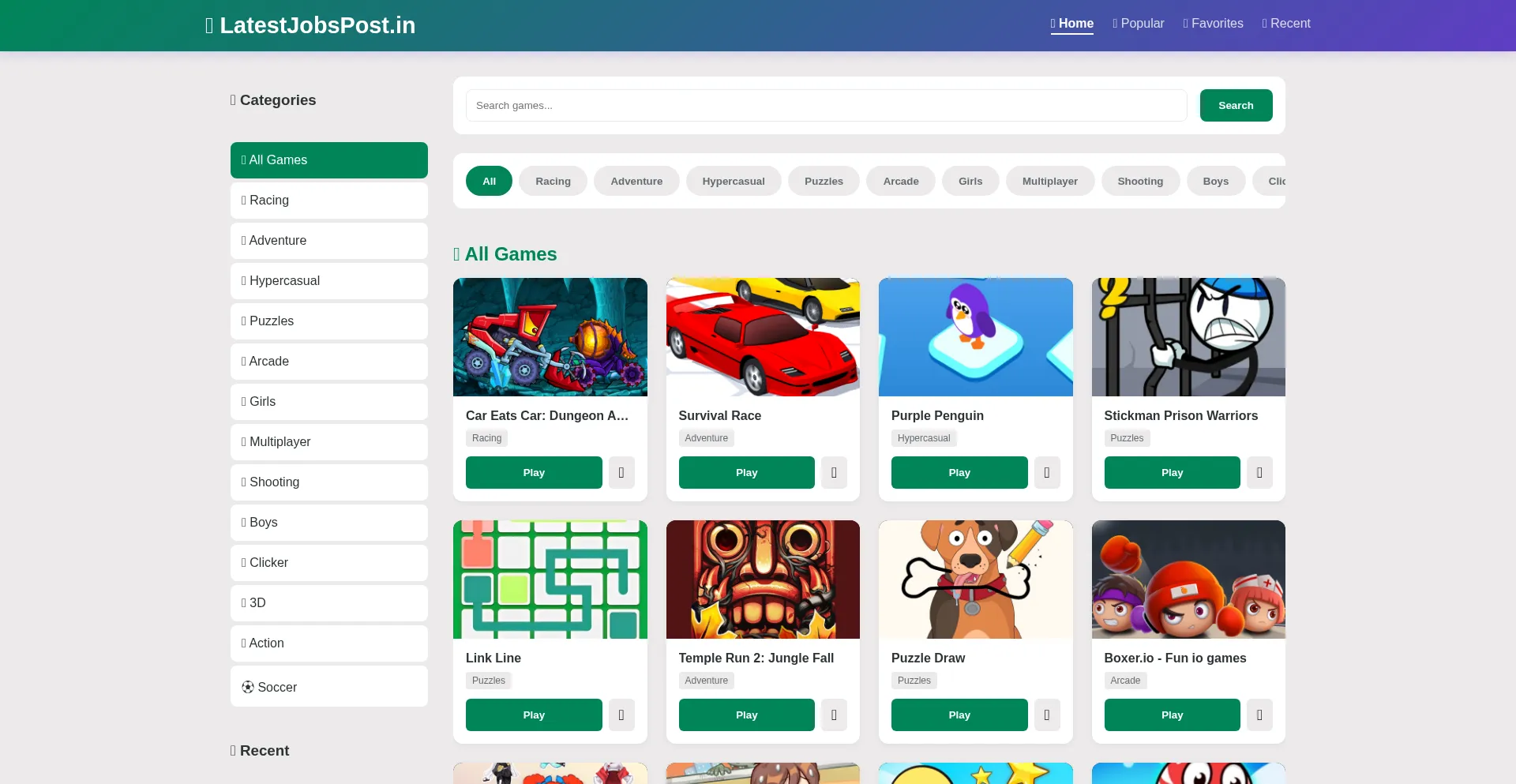Select the All filter chip
Screen dimensions: 1516x784
click(x=489, y=181)
